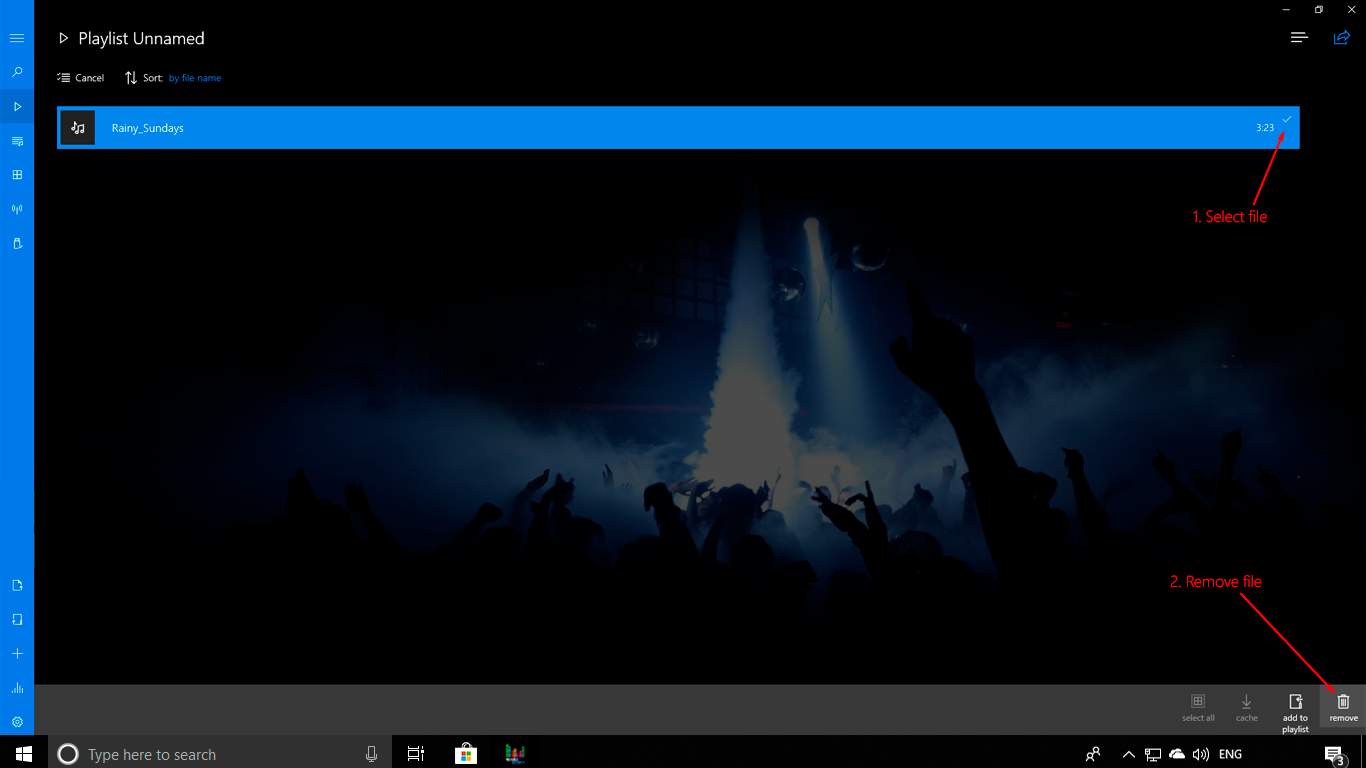Viewport: 1366px width, 768px height.
Task: Start playback of Playlist Unnamed
Action: [x=63, y=38]
